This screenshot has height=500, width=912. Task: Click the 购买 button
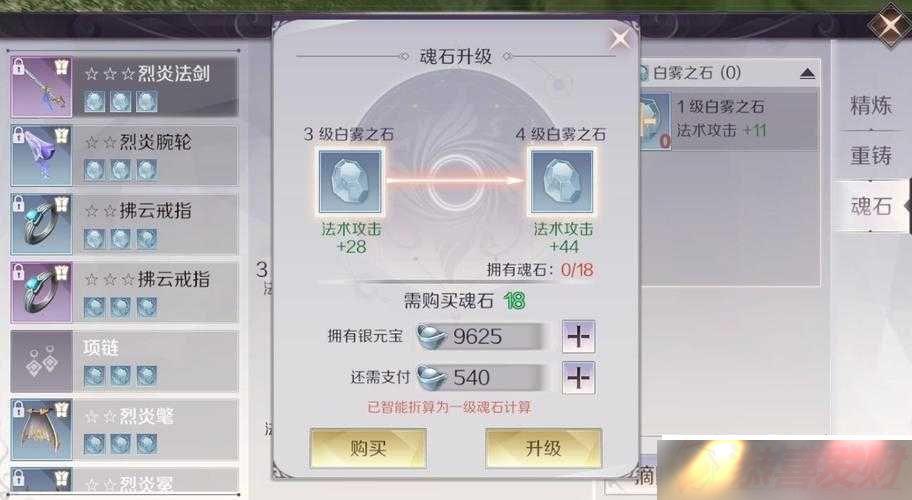pyautogui.click(x=368, y=448)
